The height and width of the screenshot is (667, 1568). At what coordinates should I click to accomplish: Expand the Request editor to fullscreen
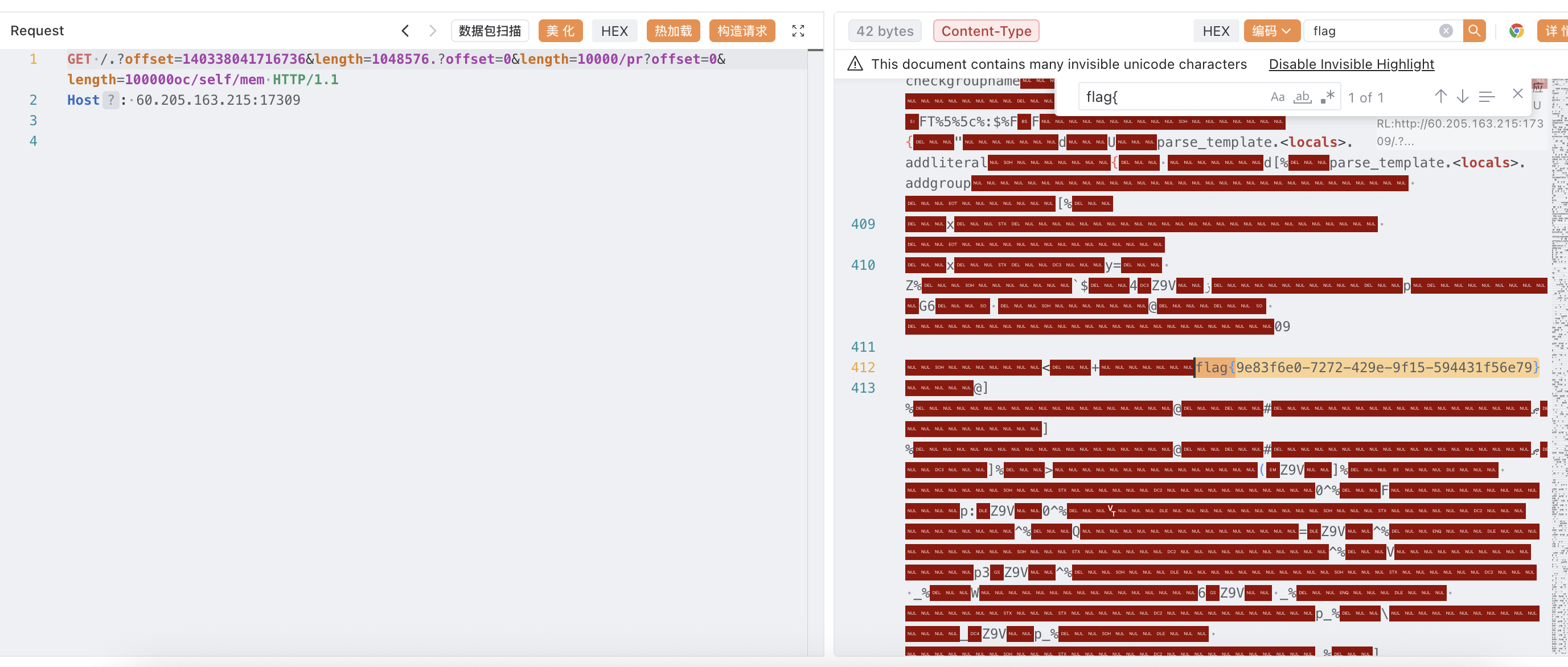pyautogui.click(x=798, y=31)
